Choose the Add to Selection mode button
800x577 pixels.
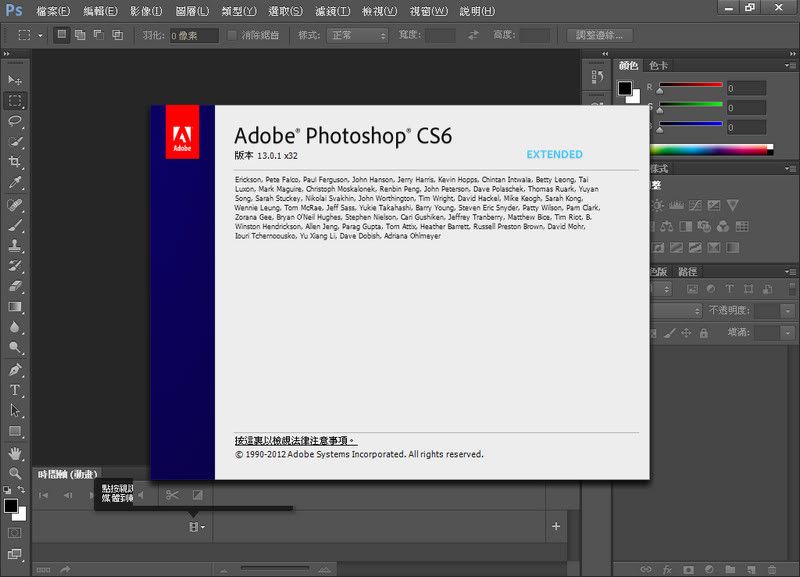[80, 35]
